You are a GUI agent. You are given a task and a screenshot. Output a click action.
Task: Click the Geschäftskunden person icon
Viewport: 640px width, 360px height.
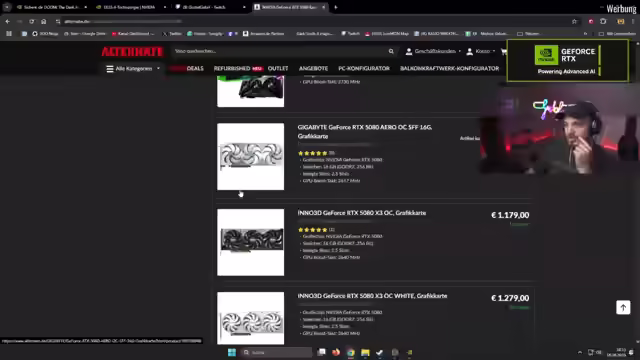[x=409, y=51]
